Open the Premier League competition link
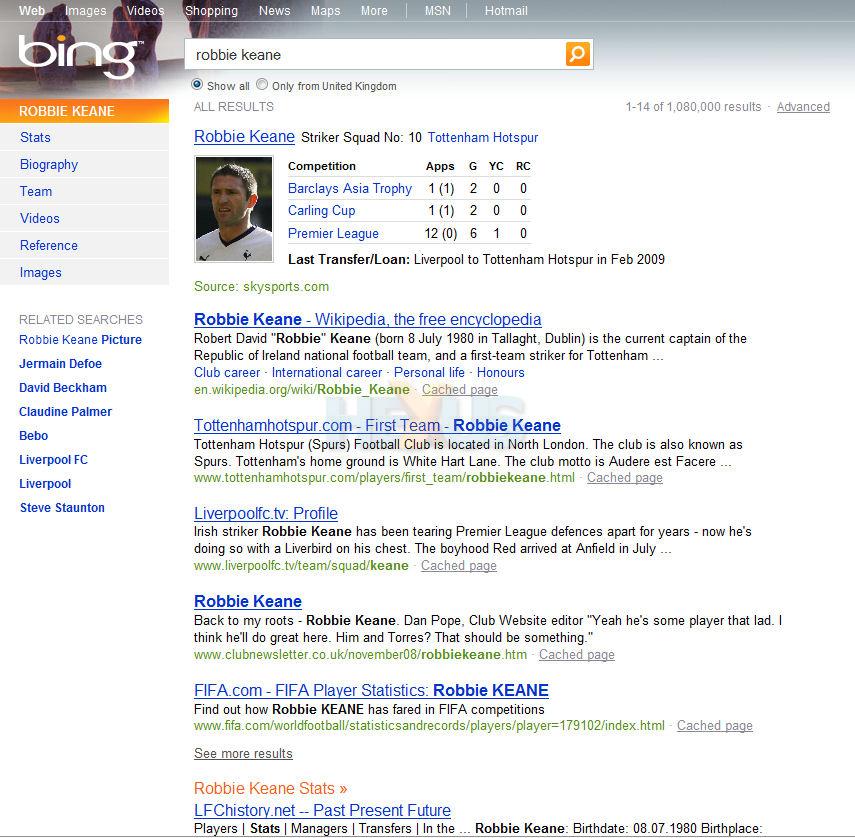Image resolution: width=855 pixels, height=838 pixels. 333,233
